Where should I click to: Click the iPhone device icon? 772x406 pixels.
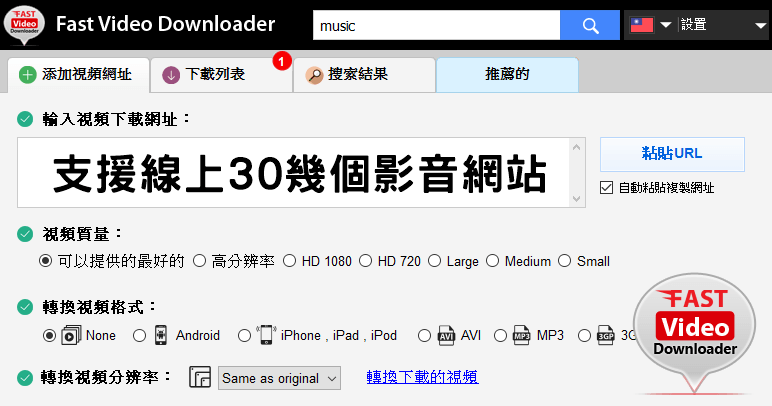(x=266, y=335)
